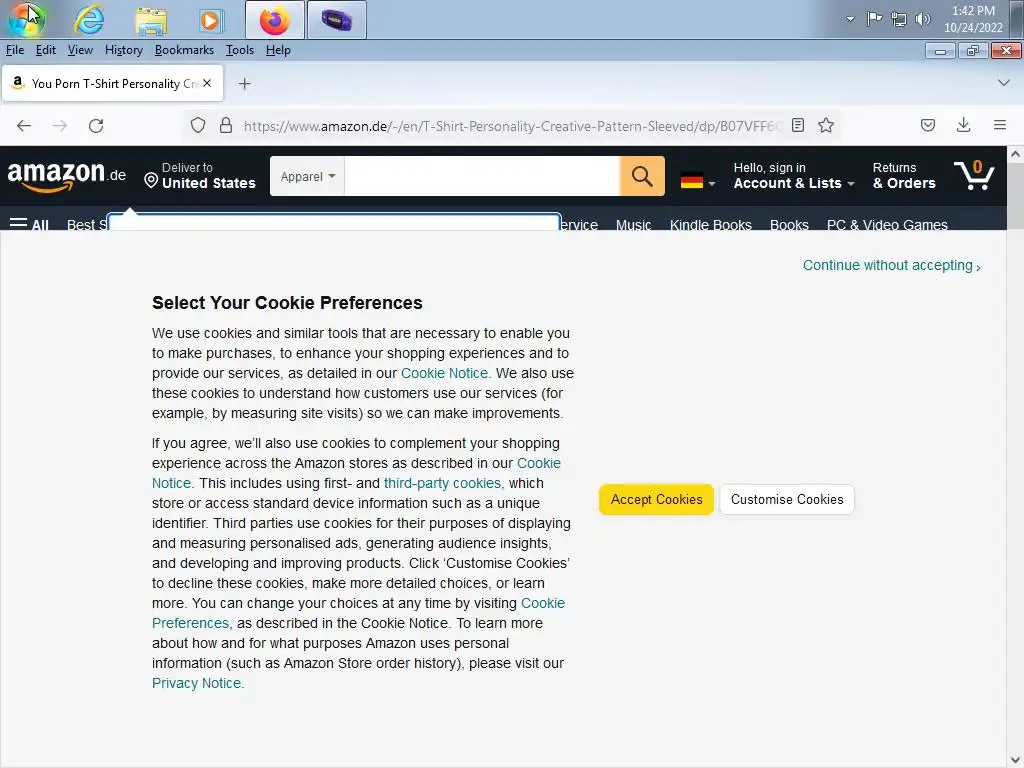This screenshot has width=1024, height=768.
Task: Submit search with magnifier button
Action: (x=642, y=176)
